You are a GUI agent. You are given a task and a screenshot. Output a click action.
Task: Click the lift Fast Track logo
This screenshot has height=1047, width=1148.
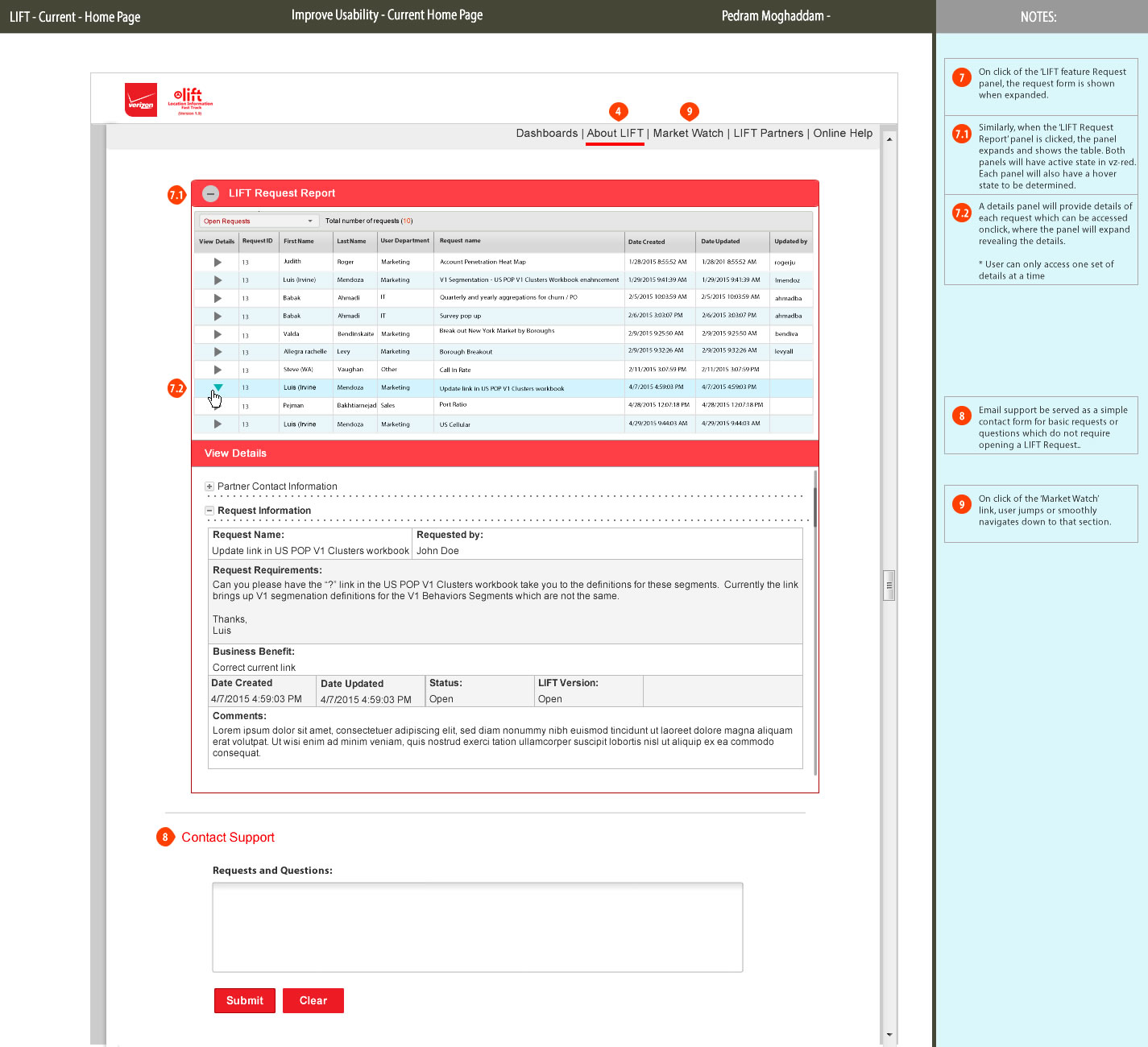click(x=190, y=101)
